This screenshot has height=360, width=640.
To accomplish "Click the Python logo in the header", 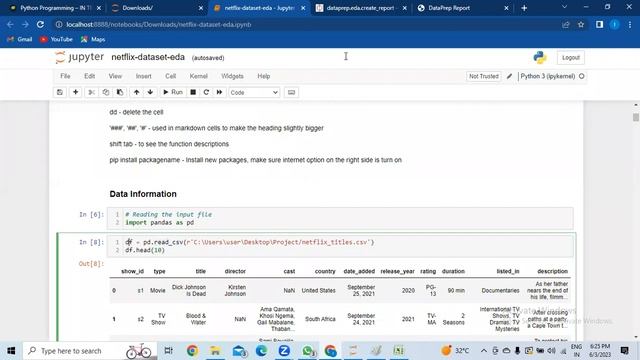I will (540, 57).
